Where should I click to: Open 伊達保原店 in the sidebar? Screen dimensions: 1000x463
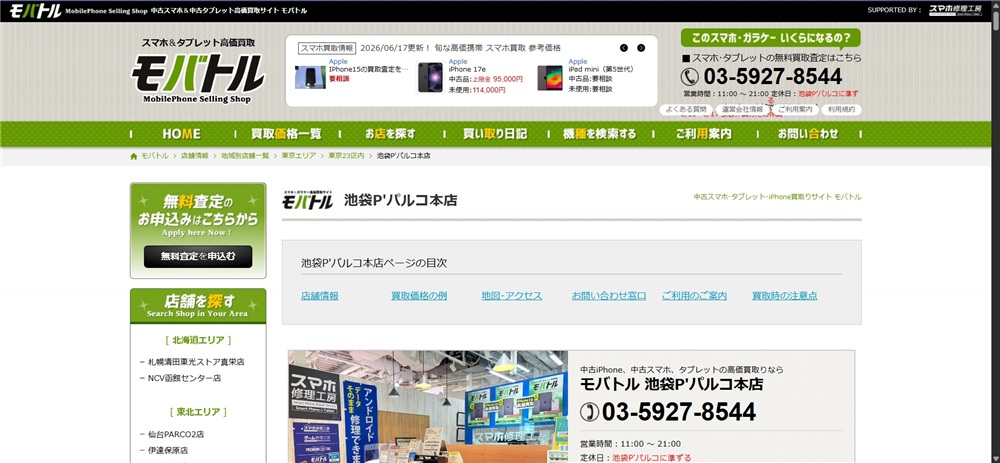(168, 450)
